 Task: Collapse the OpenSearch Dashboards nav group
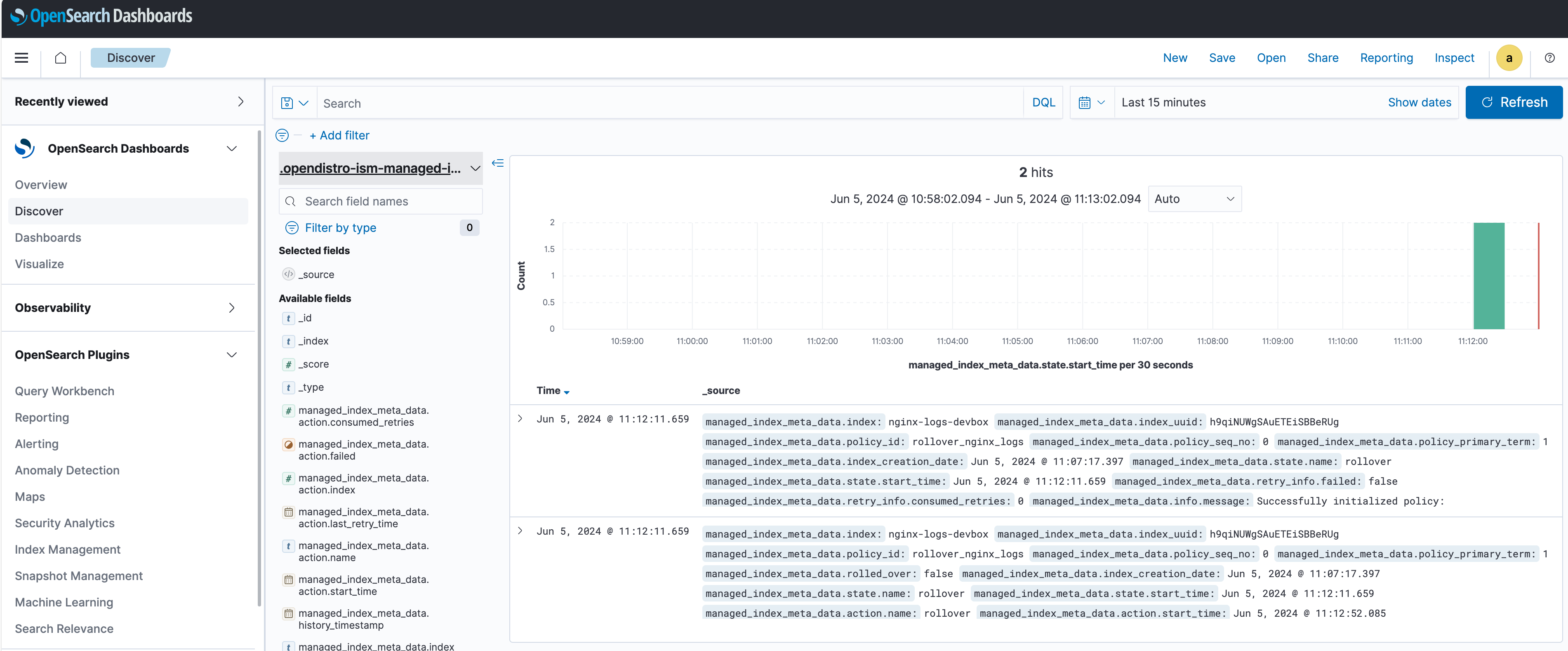pyautogui.click(x=231, y=149)
